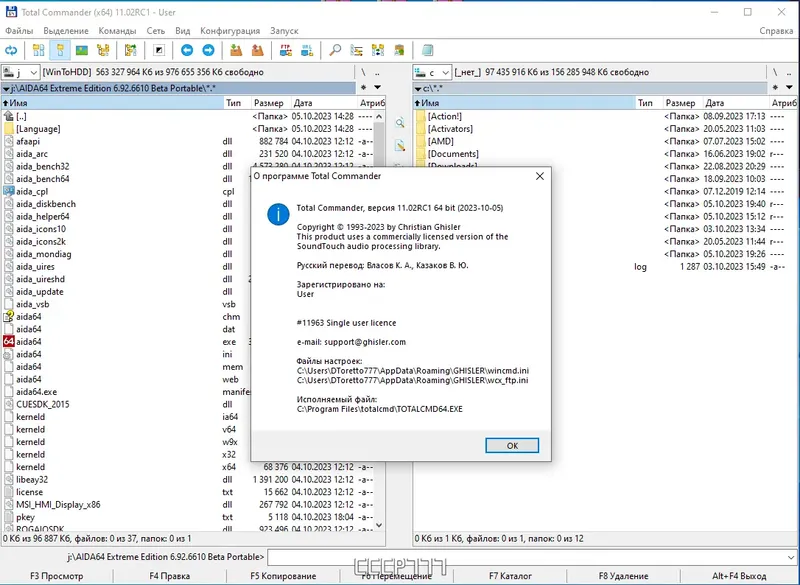
Task: Open the Команды menu
Action: coord(117,31)
